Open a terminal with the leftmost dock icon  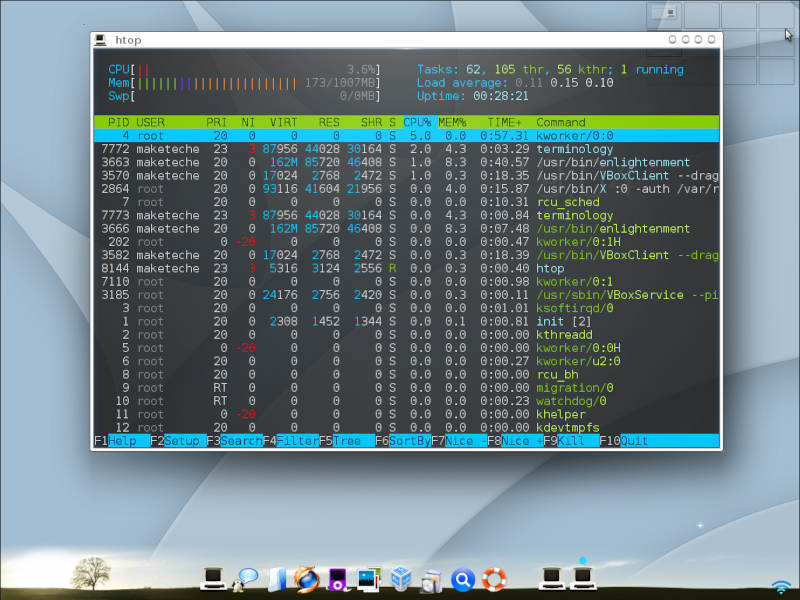point(213,580)
